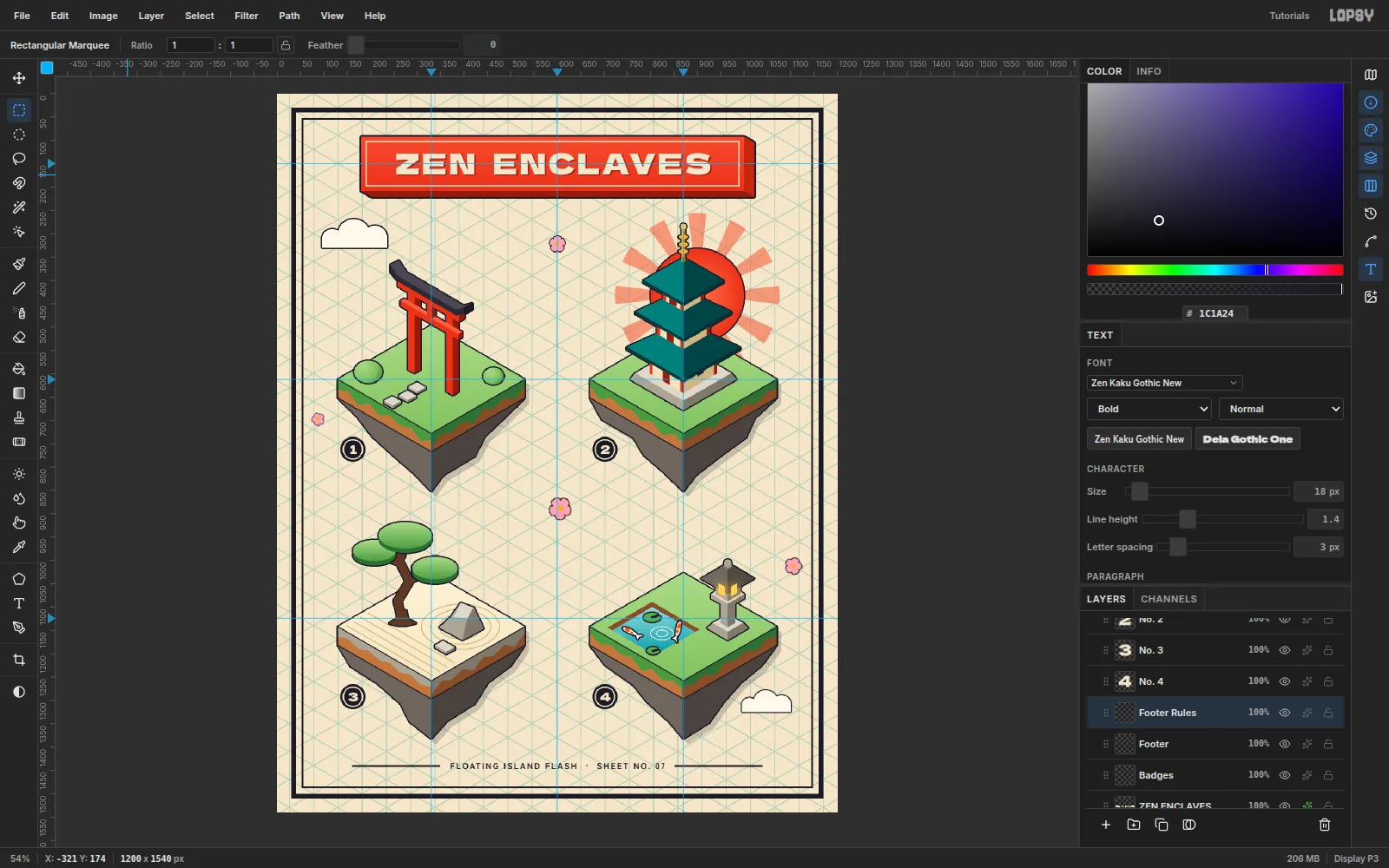
Task: Select the Gradient tool
Action: pyautogui.click(x=19, y=393)
